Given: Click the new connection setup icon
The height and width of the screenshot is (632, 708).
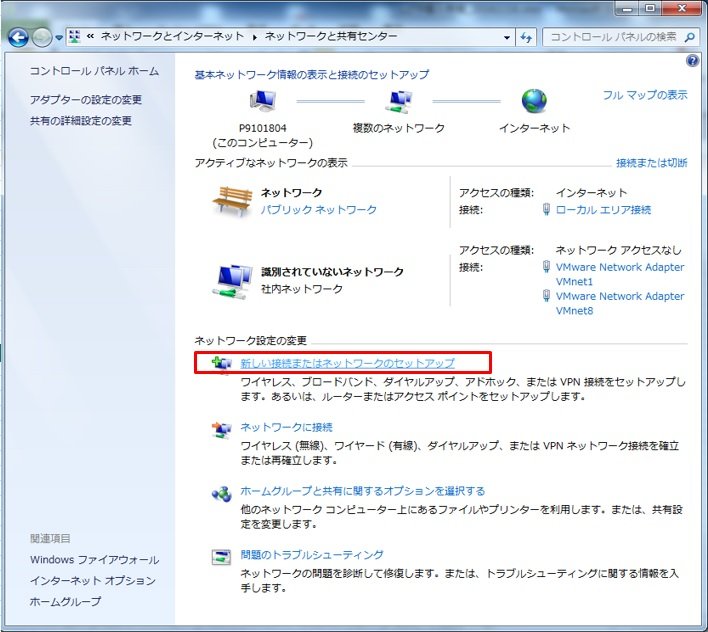Looking at the screenshot, I should coord(221,363).
